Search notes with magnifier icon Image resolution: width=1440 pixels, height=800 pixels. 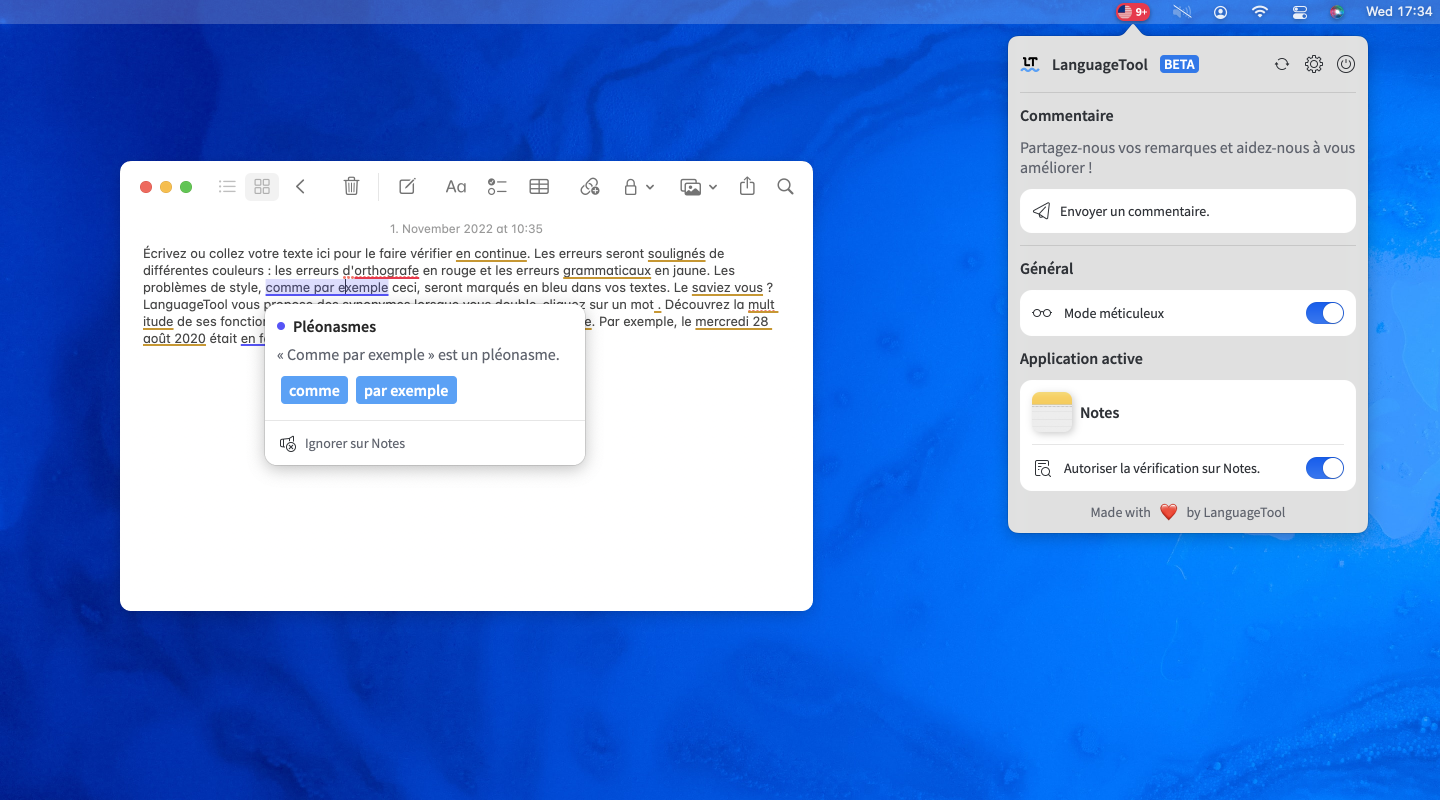[x=786, y=187]
